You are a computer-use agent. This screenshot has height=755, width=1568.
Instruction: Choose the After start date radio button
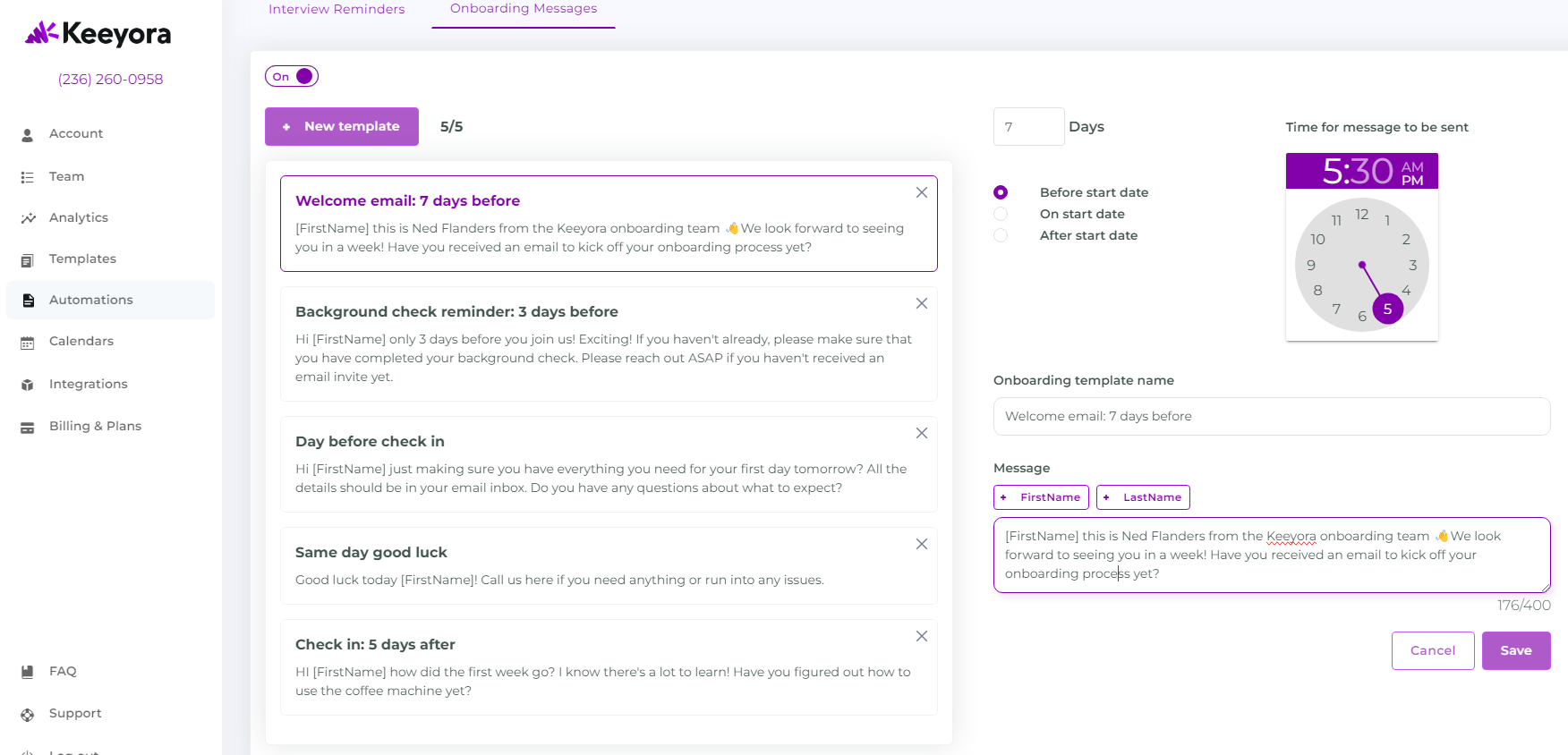(x=1001, y=235)
